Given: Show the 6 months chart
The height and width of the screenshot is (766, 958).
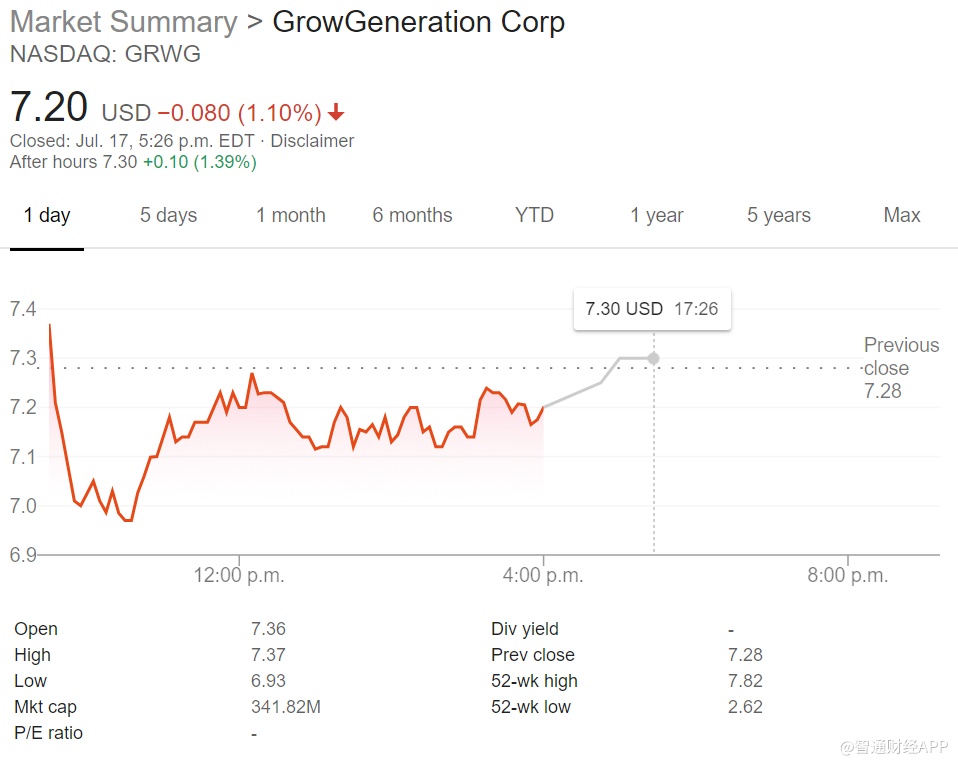Looking at the screenshot, I should pyautogui.click(x=412, y=215).
